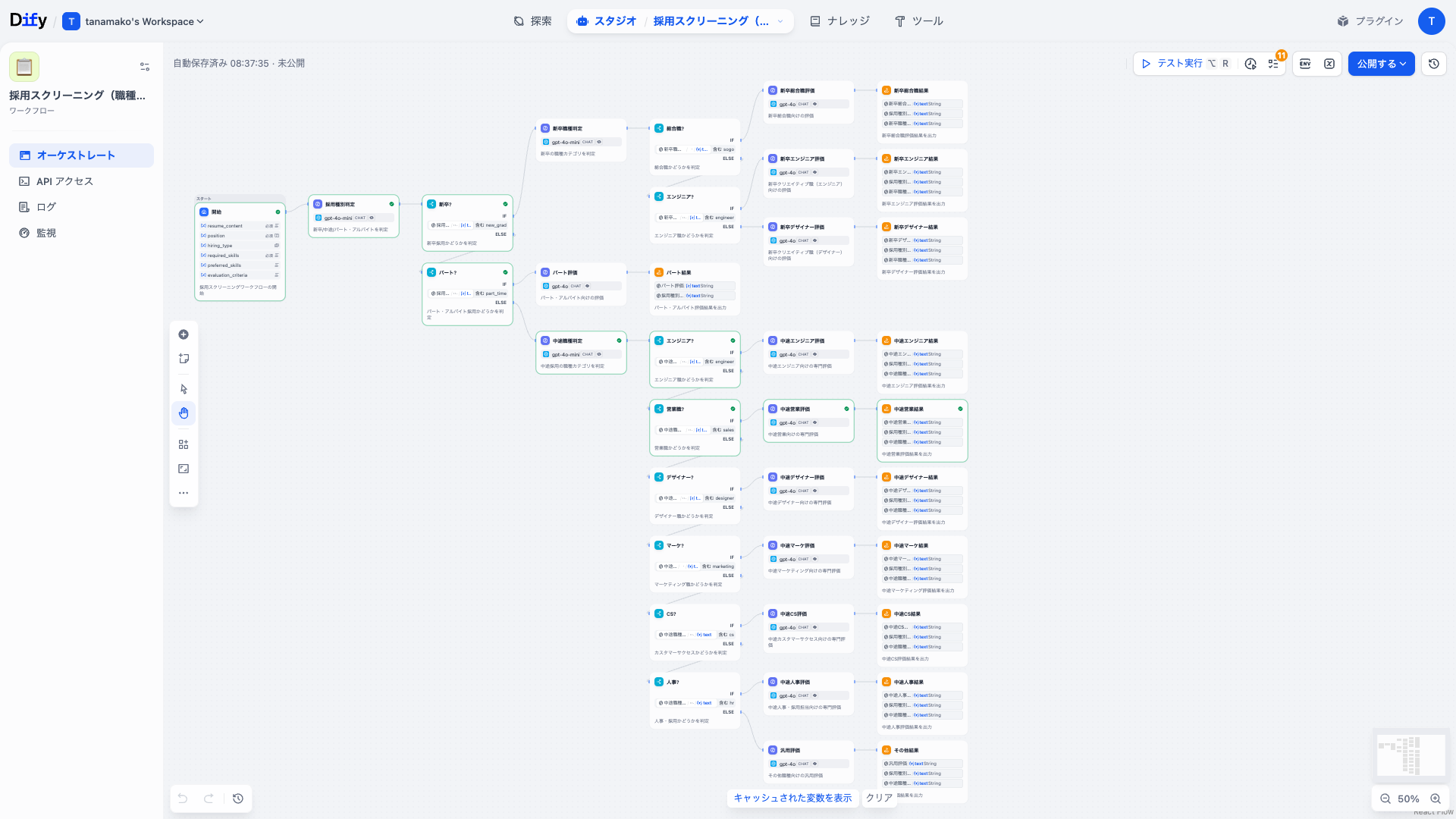Open more canvas options via the ellipsis
The width and height of the screenshot is (1456, 819).
184,492
